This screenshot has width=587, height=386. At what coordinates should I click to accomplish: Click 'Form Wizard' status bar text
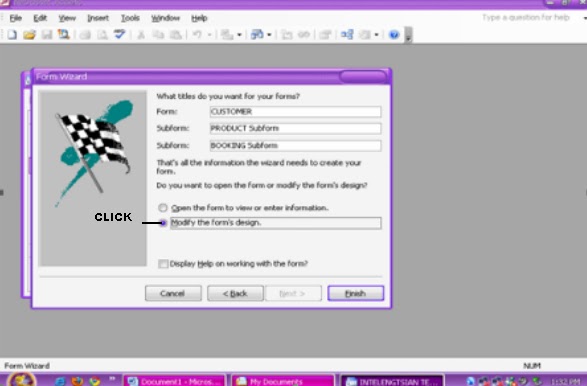tap(27, 366)
